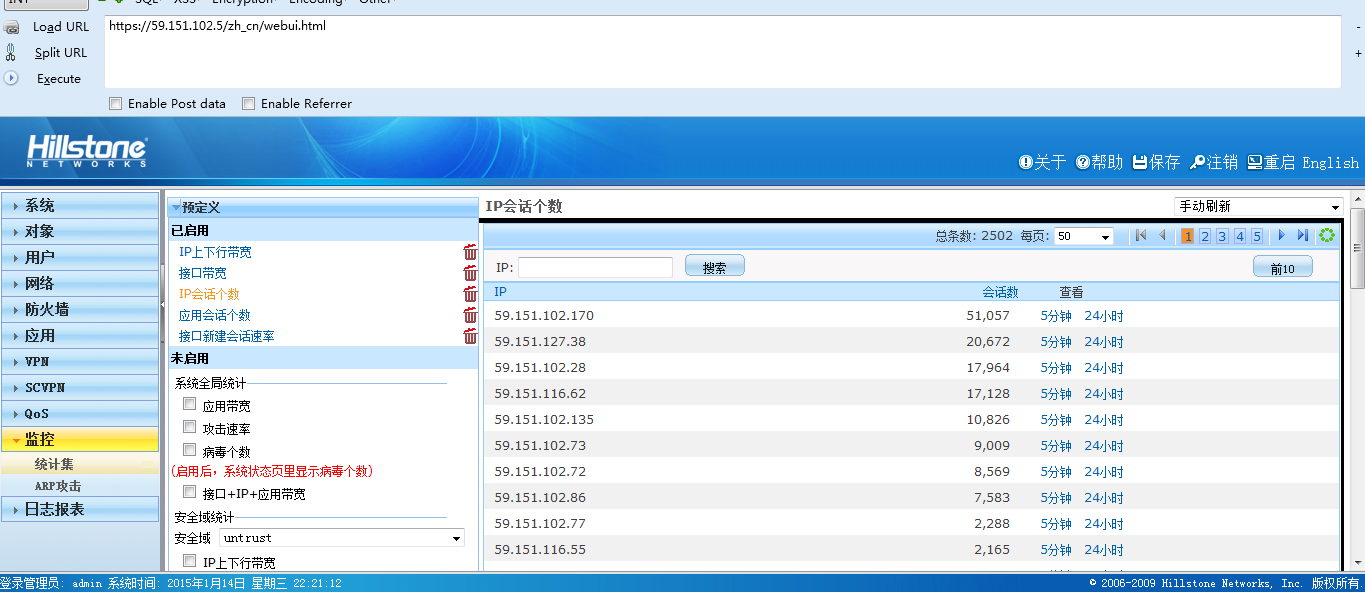
Task: Go to next page of results
Action: pyautogui.click(x=1282, y=236)
